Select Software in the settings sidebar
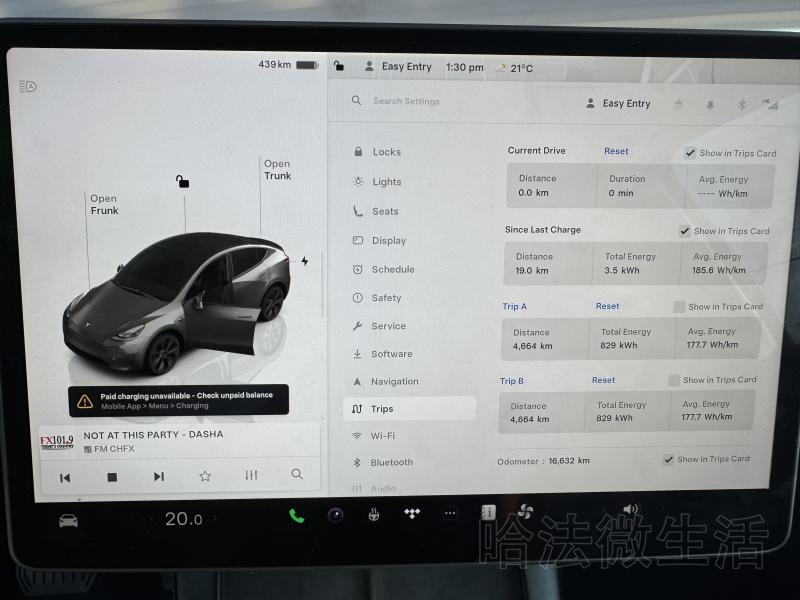The image size is (800, 600). click(x=391, y=354)
